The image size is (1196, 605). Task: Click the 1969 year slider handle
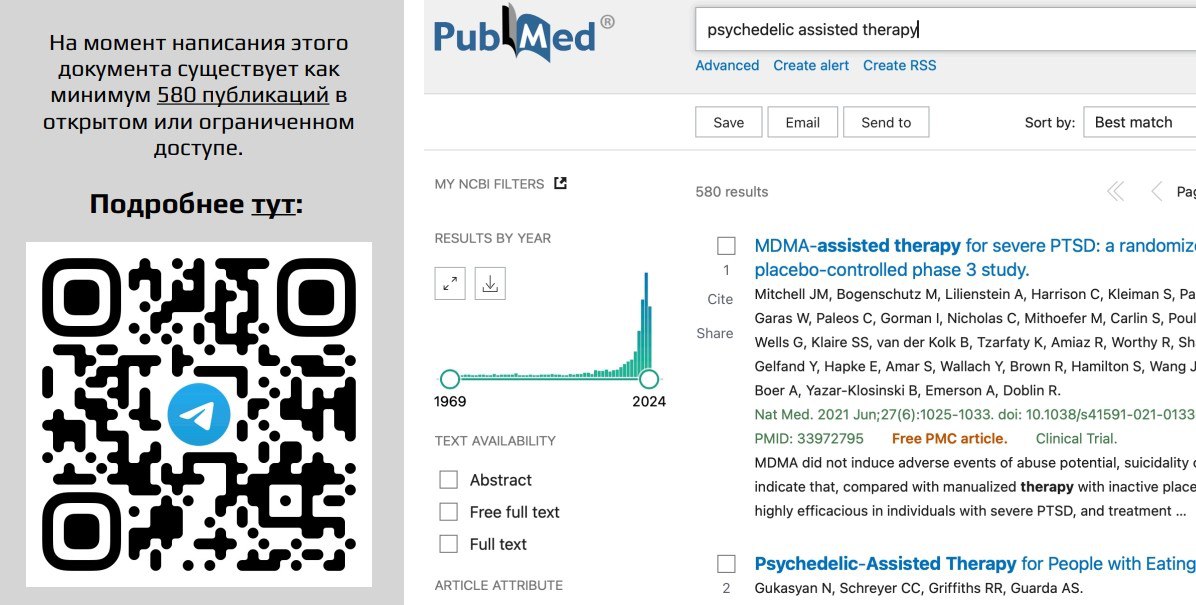pos(450,378)
